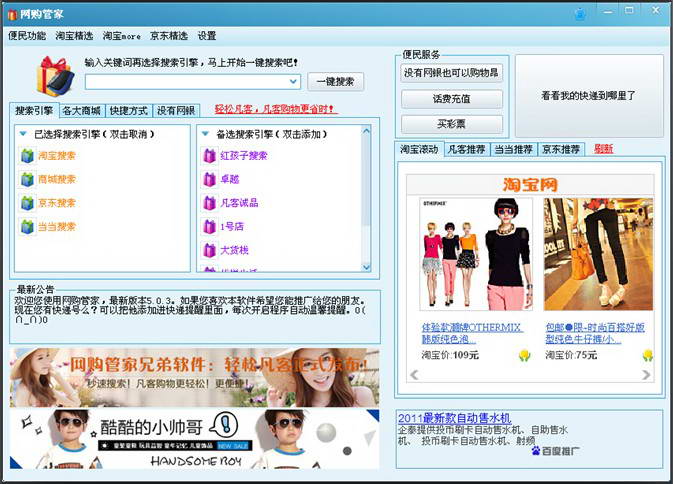Click the 备选搜索引擎 list scrollbar thumb
This screenshot has height=484, width=673.
point(366,180)
